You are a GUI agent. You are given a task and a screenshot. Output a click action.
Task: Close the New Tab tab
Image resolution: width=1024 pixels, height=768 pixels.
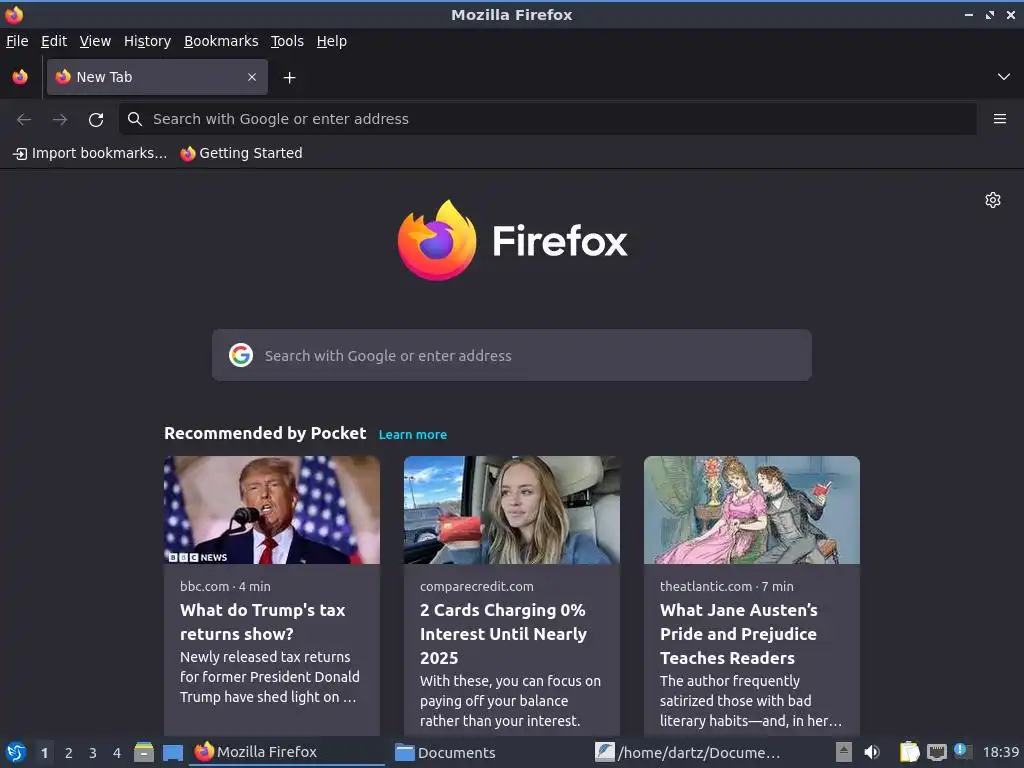tap(252, 77)
